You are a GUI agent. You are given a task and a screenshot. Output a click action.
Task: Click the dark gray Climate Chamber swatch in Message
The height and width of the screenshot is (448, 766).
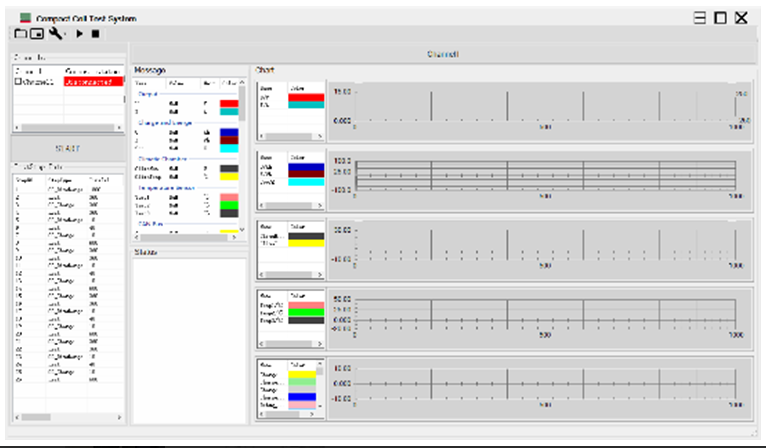point(229,169)
